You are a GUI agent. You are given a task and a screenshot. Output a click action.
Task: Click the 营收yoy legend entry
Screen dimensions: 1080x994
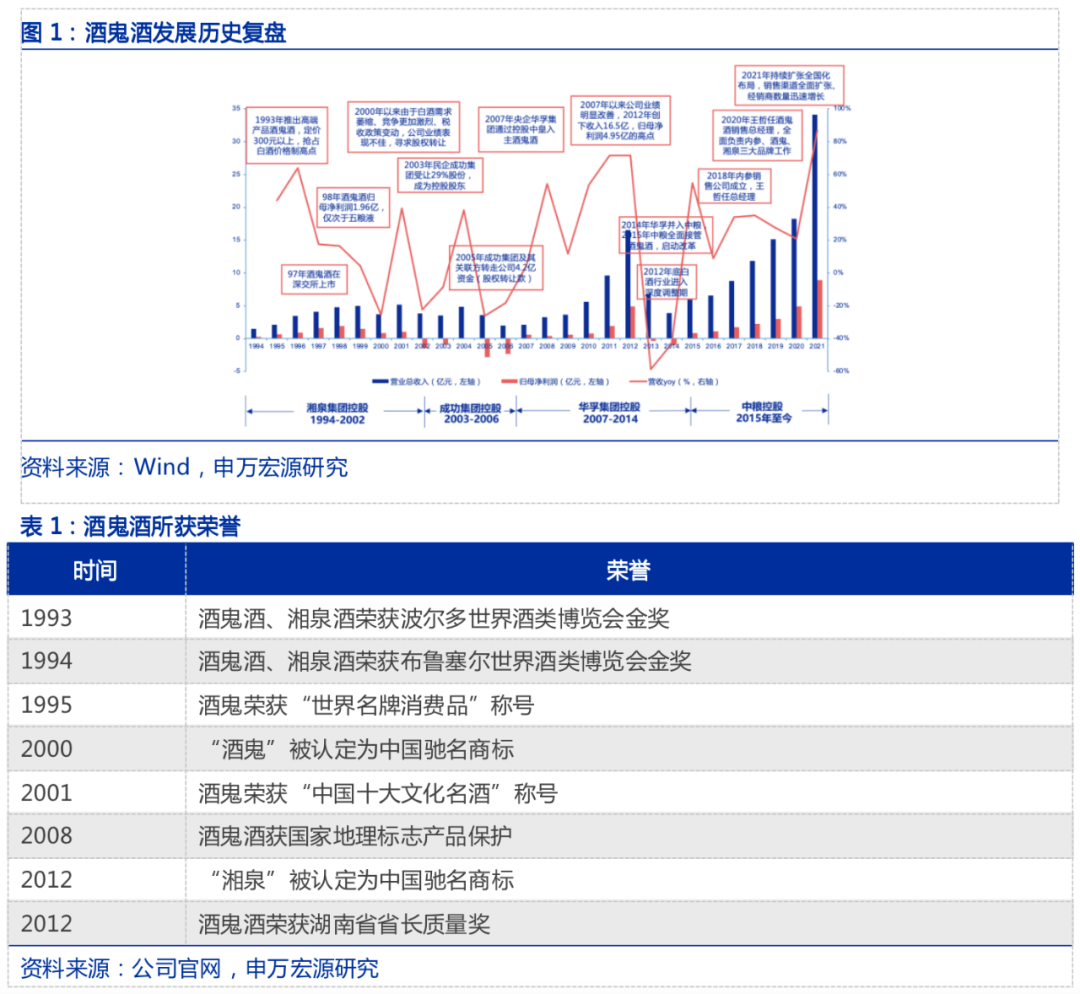(x=674, y=382)
